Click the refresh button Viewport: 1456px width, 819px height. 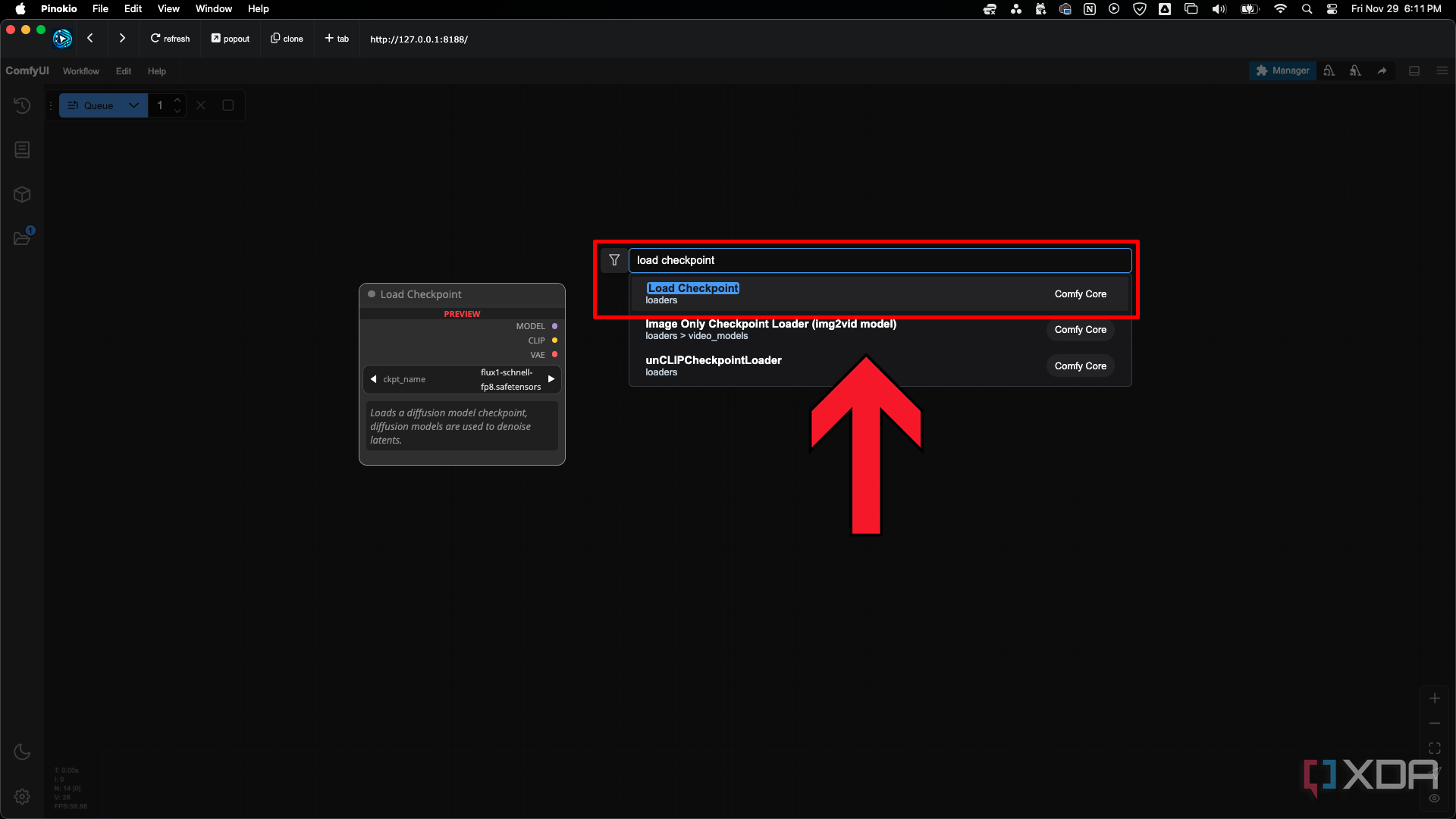point(170,39)
